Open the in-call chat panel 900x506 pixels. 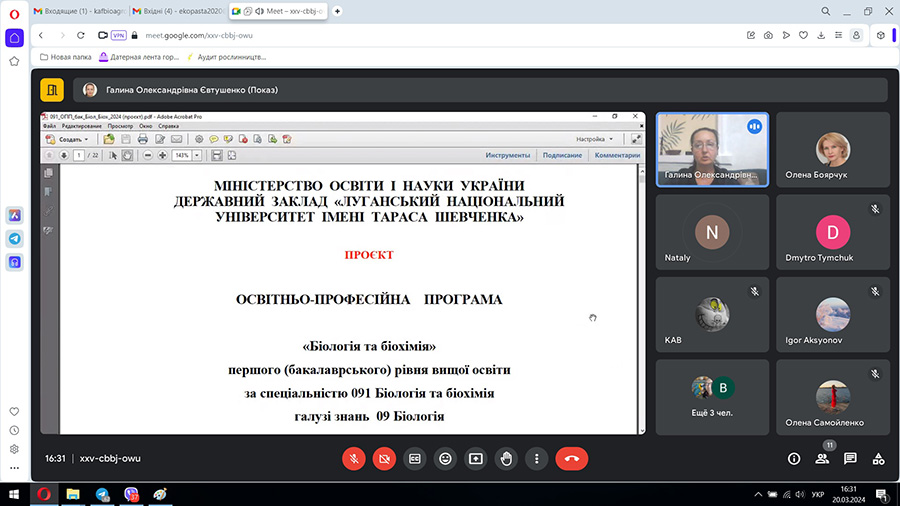[x=850, y=458]
